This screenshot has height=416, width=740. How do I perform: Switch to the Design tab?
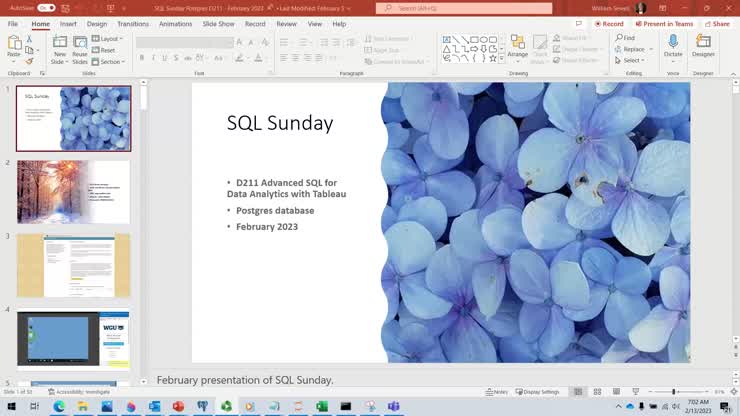[x=97, y=24]
